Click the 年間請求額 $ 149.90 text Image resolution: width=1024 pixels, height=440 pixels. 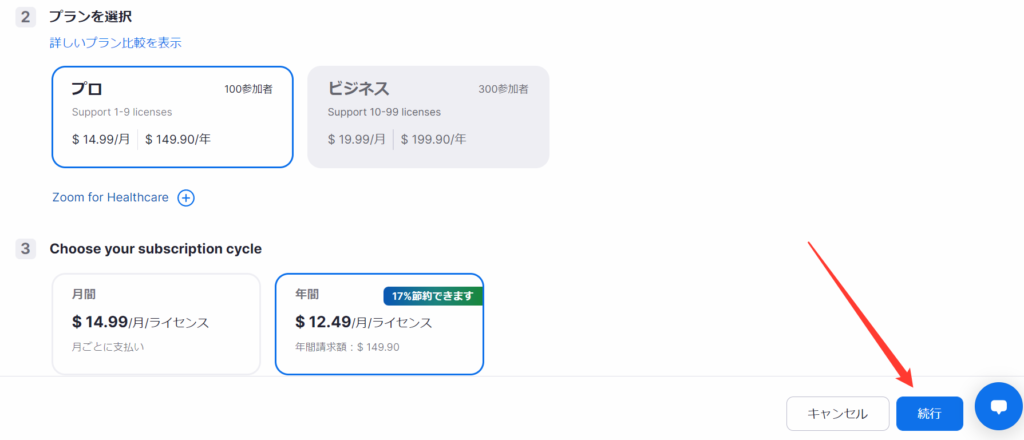tap(347, 347)
